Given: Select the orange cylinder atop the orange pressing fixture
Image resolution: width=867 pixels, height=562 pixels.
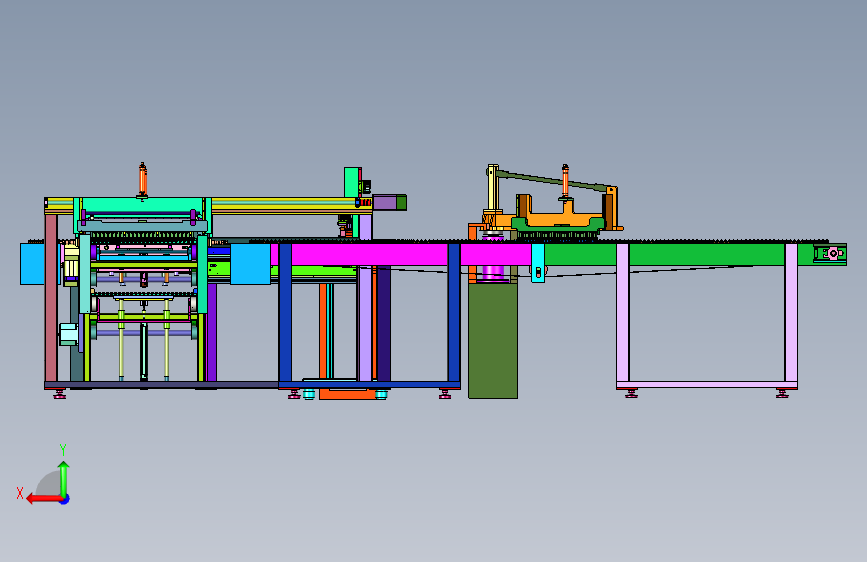Looking at the screenshot, I should coord(565,180).
